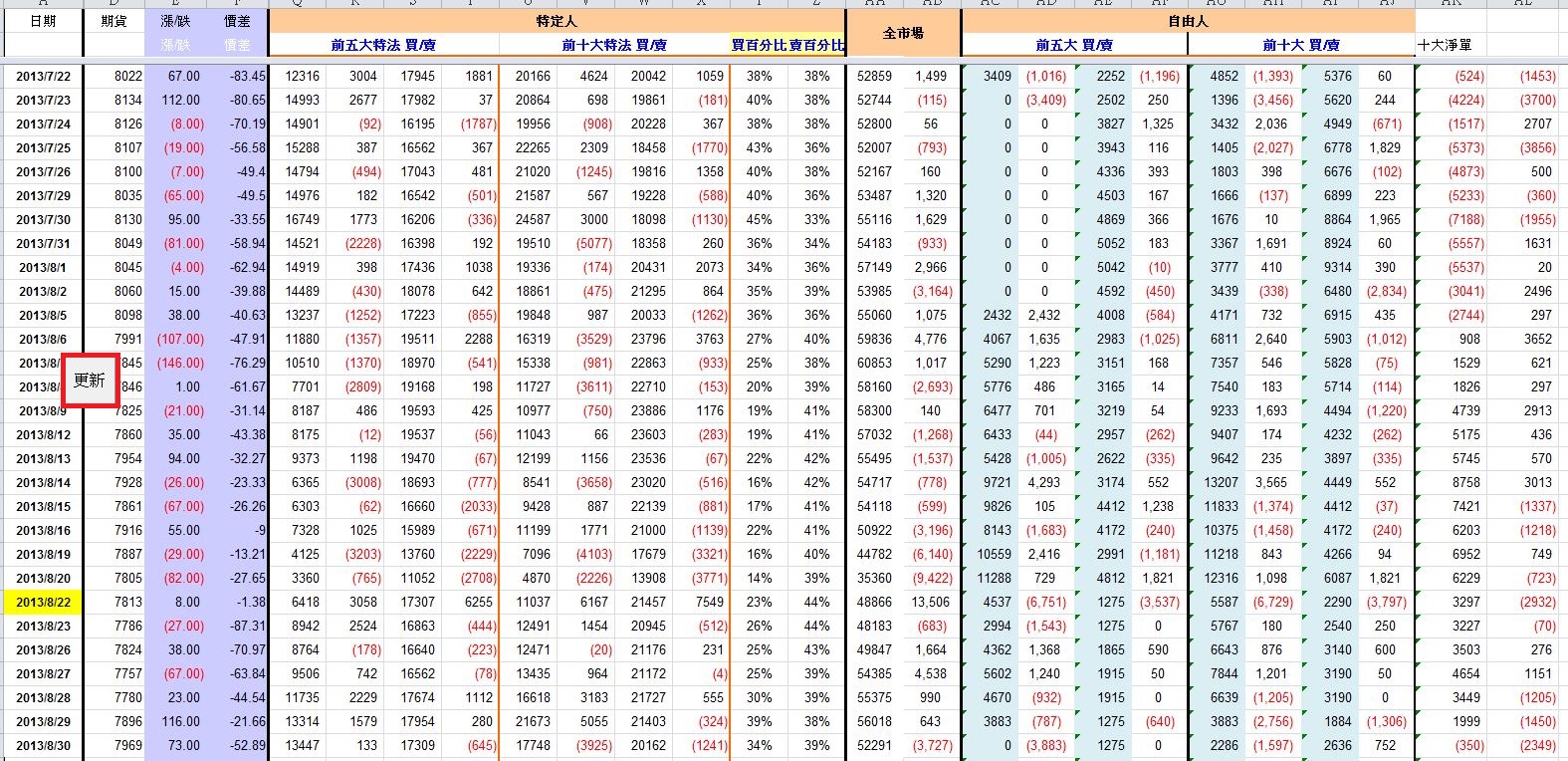Select the date cell 2013/7/25

click(x=43, y=147)
